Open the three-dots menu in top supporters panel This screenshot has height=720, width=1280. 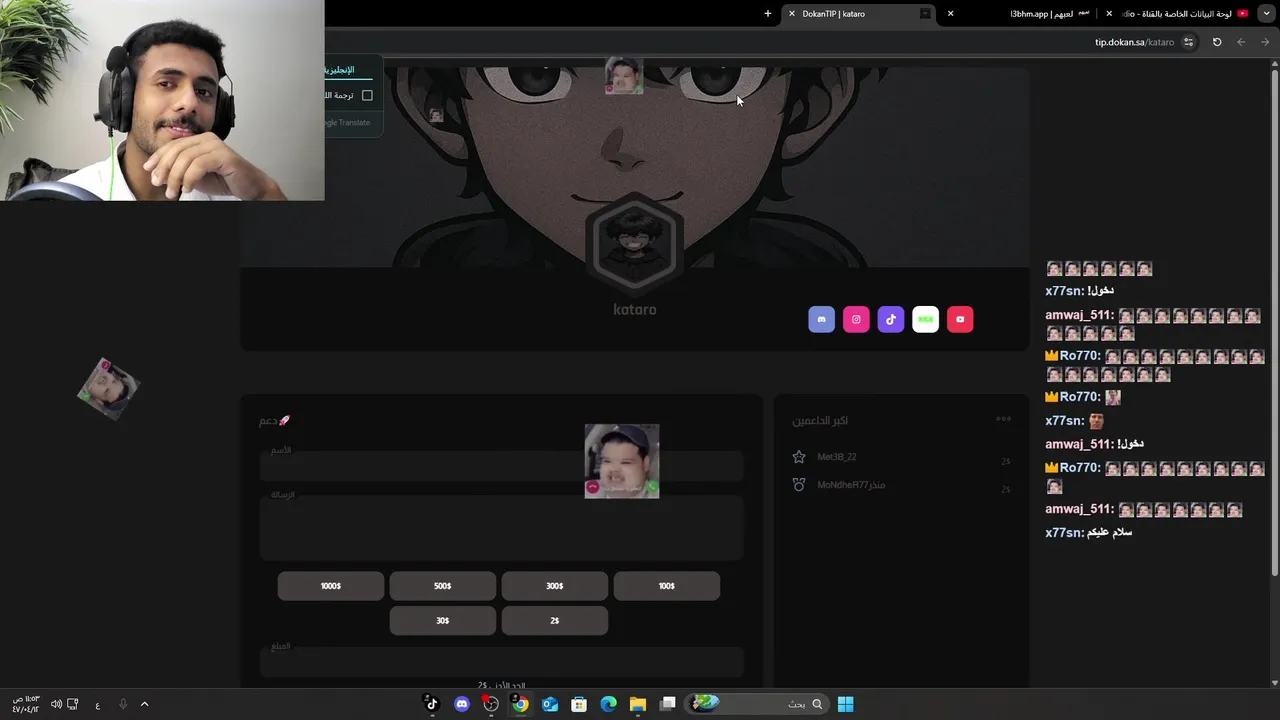pyautogui.click(x=1003, y=419)
